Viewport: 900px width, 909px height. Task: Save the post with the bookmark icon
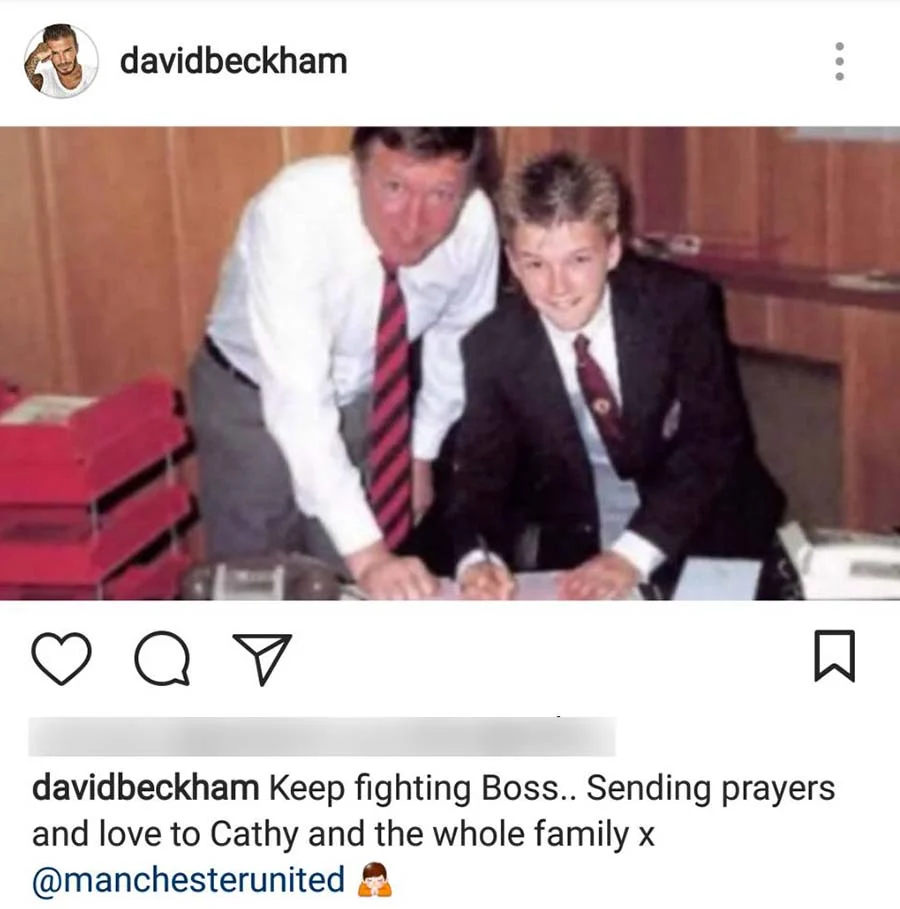834,656
